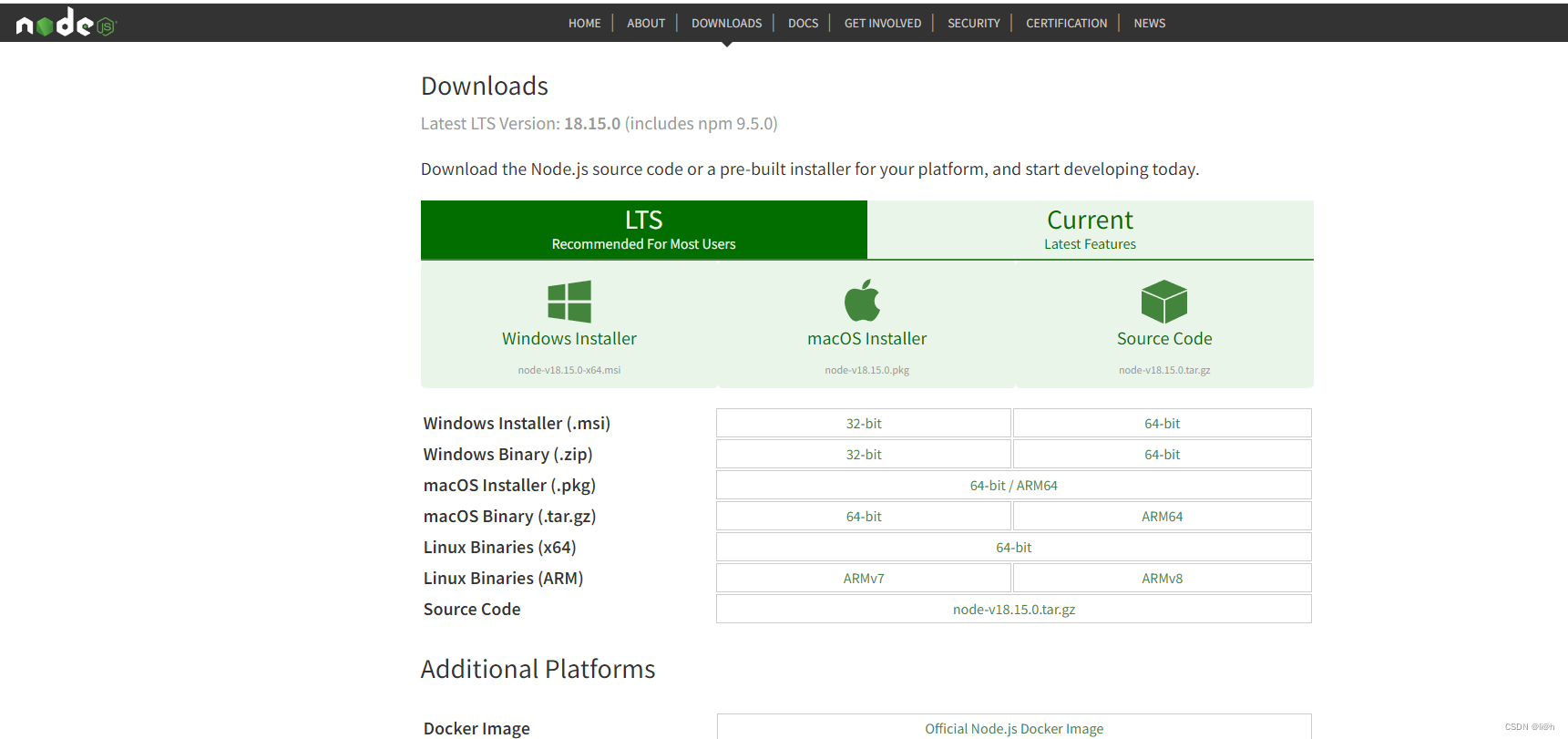This screenshot has height=739, width=1568.
Task: Click the Windows logo icon
Action: [569, 302]
